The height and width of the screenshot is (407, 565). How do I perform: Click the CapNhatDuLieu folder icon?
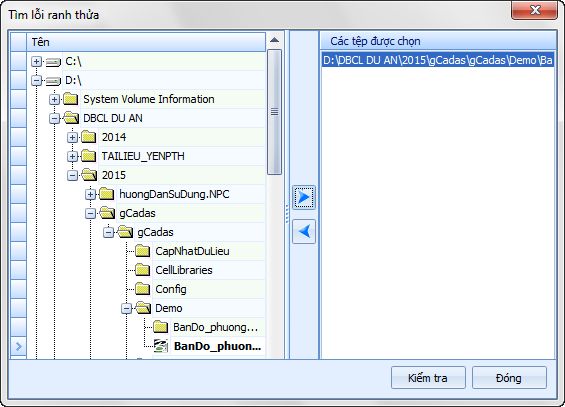tap(143, 251)
